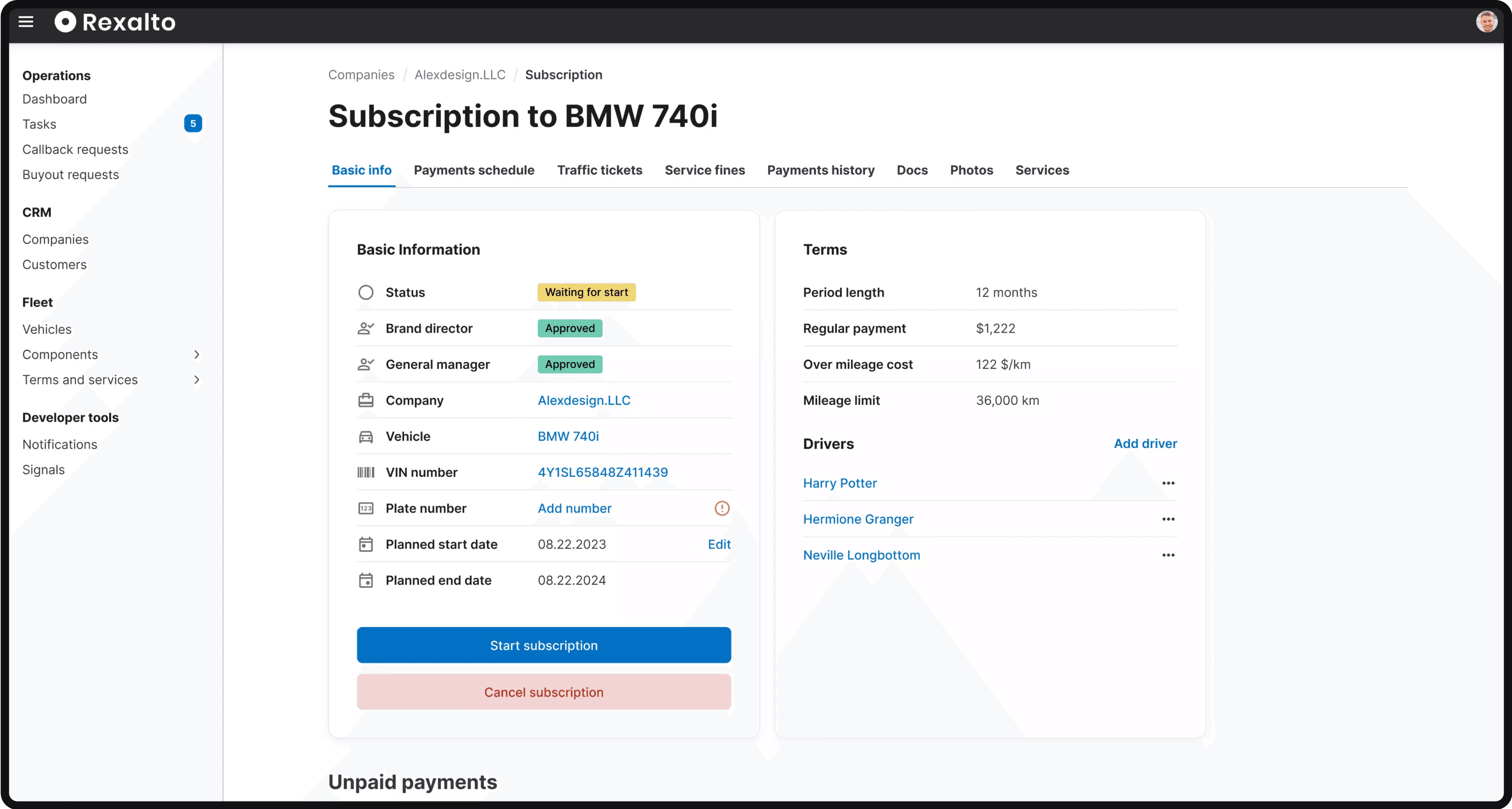Expand the Components submenu chevron

pyautogui.click(x=196, y=355)
